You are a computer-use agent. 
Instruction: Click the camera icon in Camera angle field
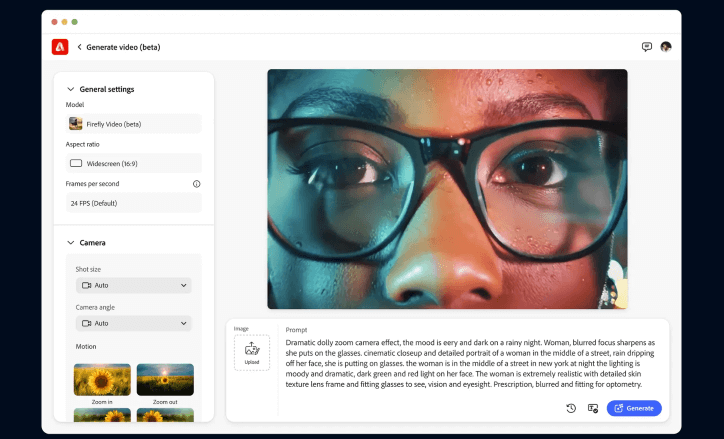86,323
